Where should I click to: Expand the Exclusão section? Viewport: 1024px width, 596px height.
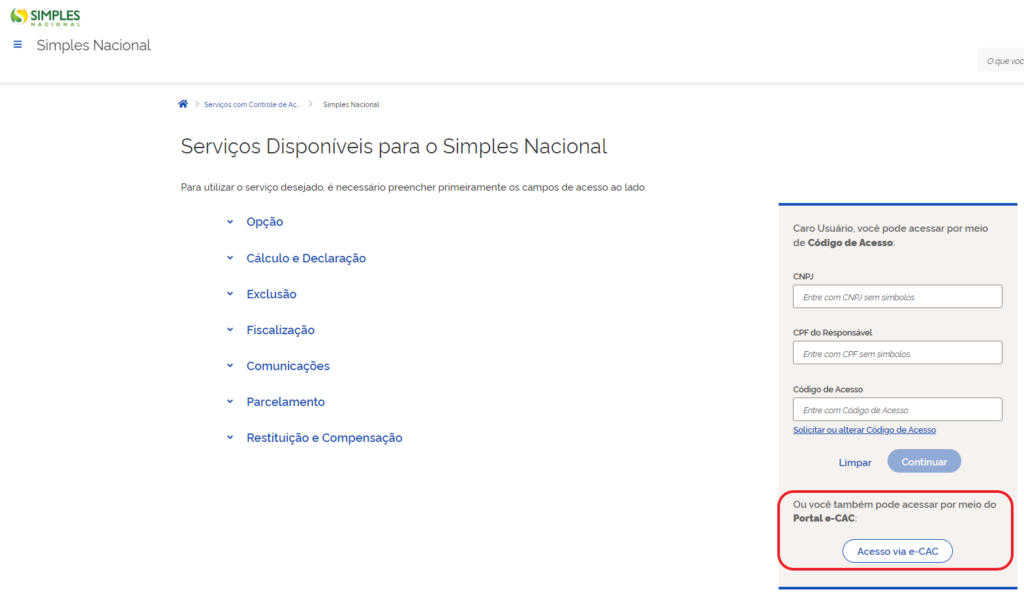(x=271, y=294)
